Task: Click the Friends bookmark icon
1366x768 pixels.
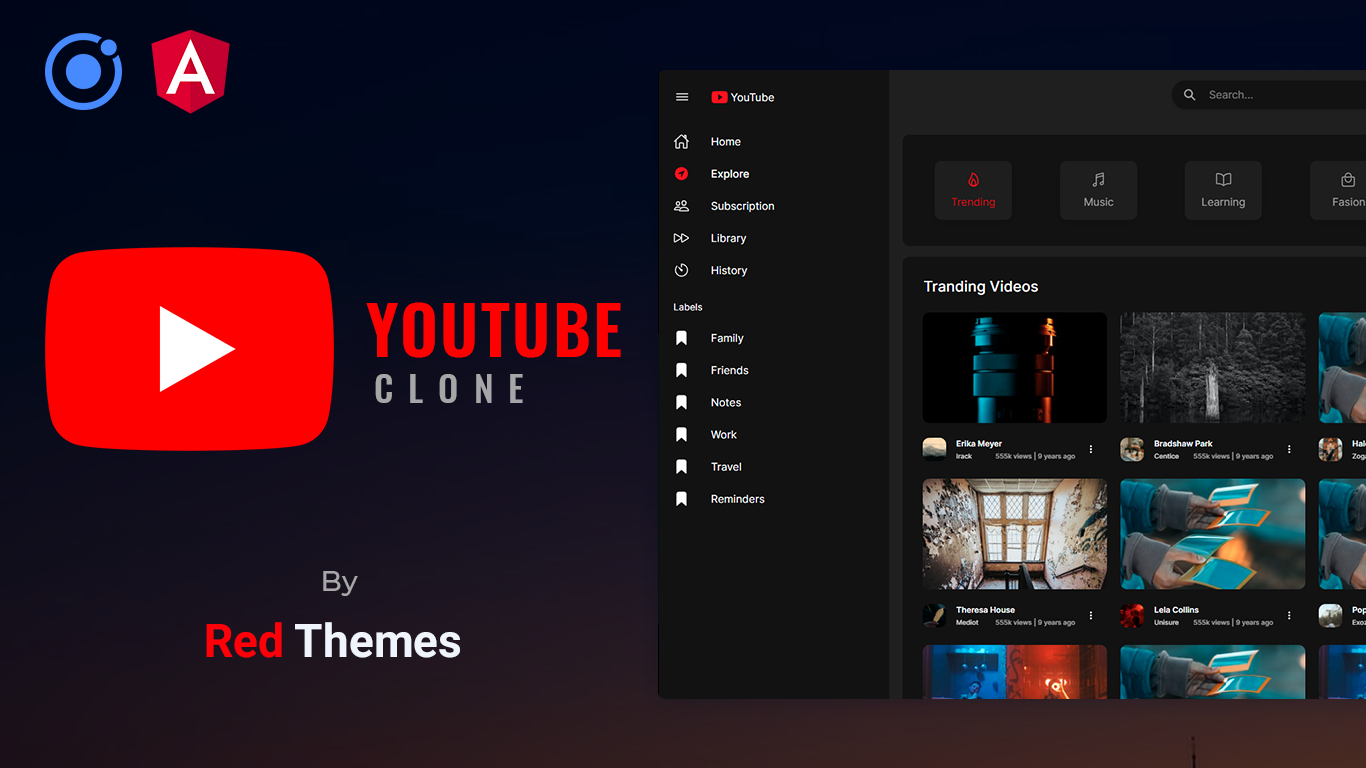Action: [681, 370]
